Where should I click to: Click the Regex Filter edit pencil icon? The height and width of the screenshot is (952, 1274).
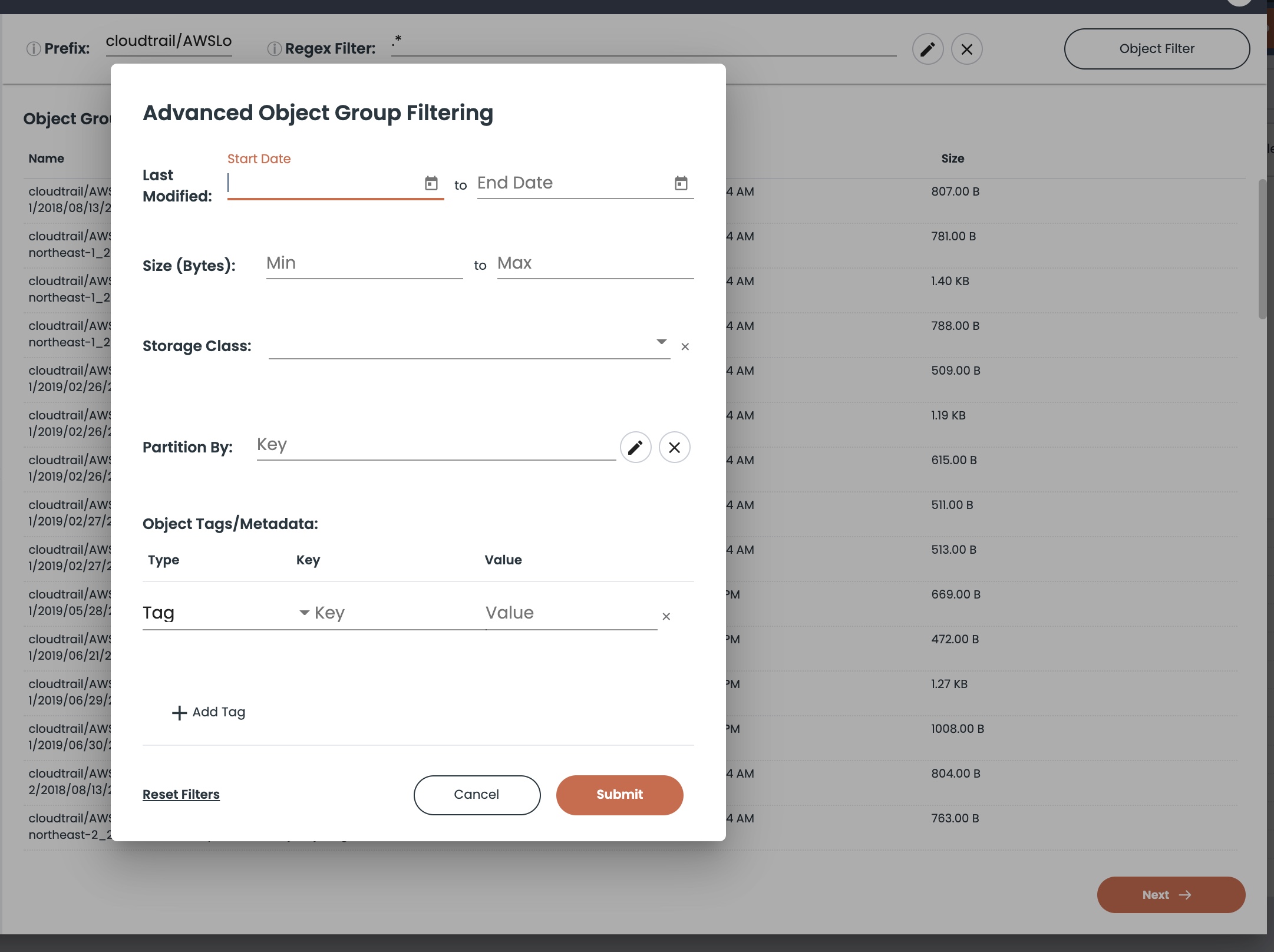coord(928,49)
